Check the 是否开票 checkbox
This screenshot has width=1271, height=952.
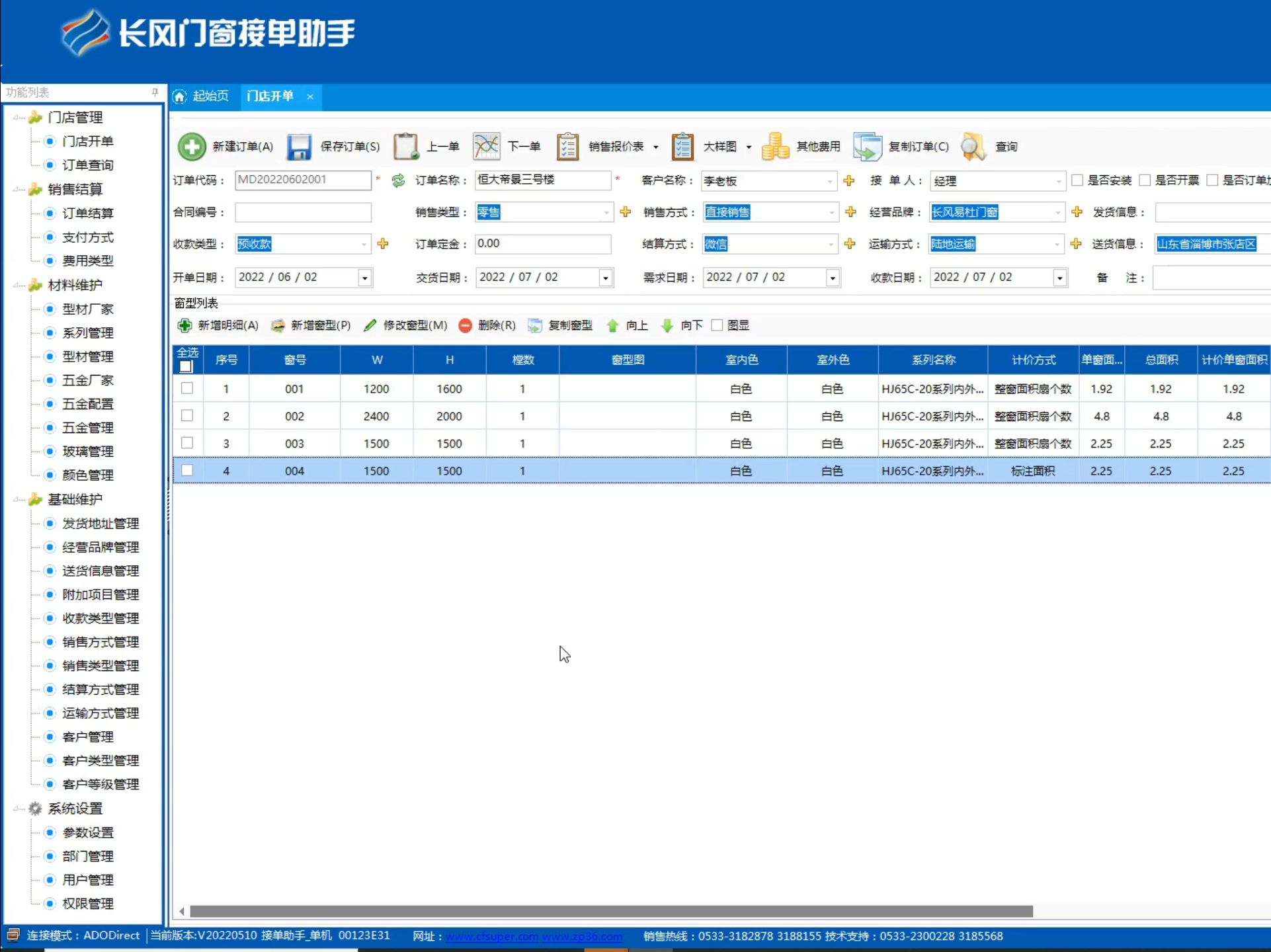tap(1146, 180)
